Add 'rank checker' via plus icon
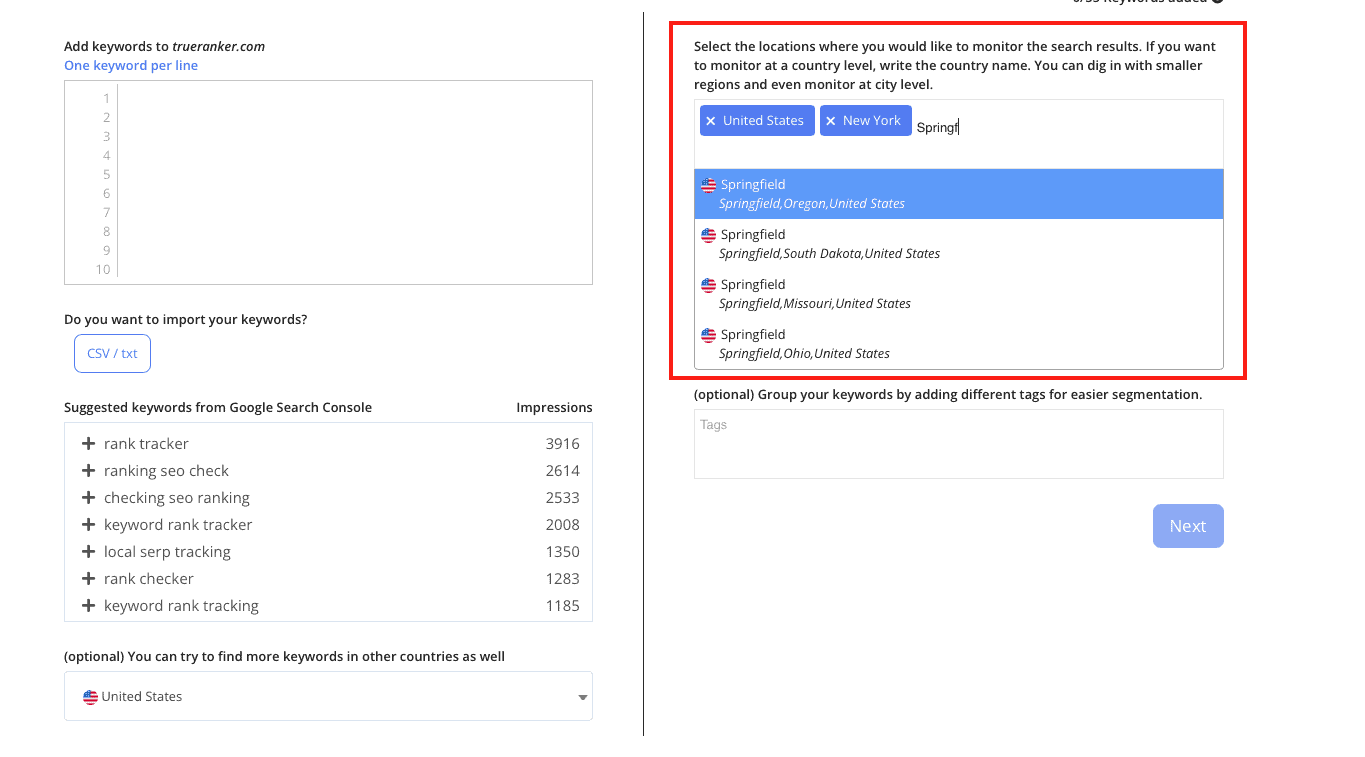Image resolution: width=1365 pixels, height=757 pixels. [x=88, y=579]
